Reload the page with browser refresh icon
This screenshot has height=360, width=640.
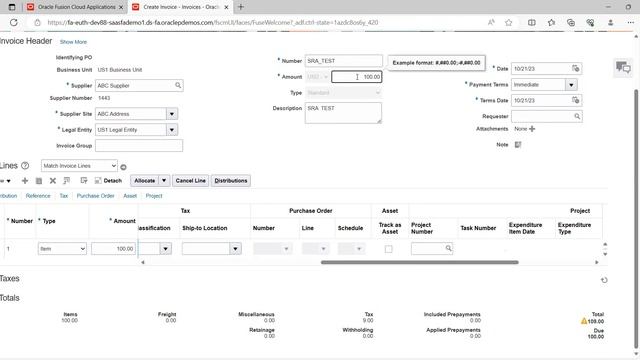[x=13, y=22]
